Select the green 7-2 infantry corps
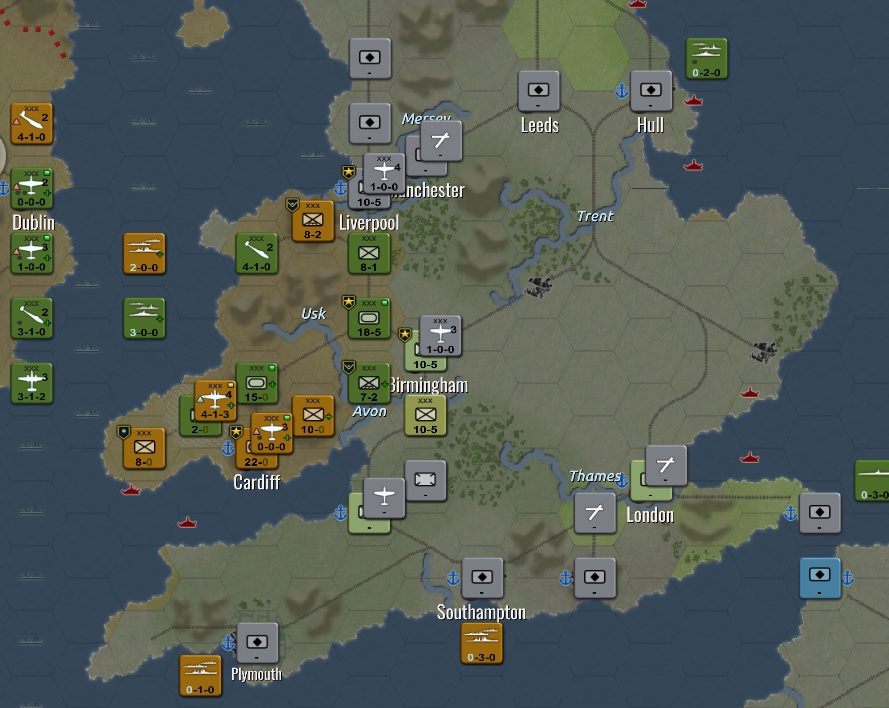The height and width of the screenshot is (708, 889). pyautogui.click(x=369, y=384)
